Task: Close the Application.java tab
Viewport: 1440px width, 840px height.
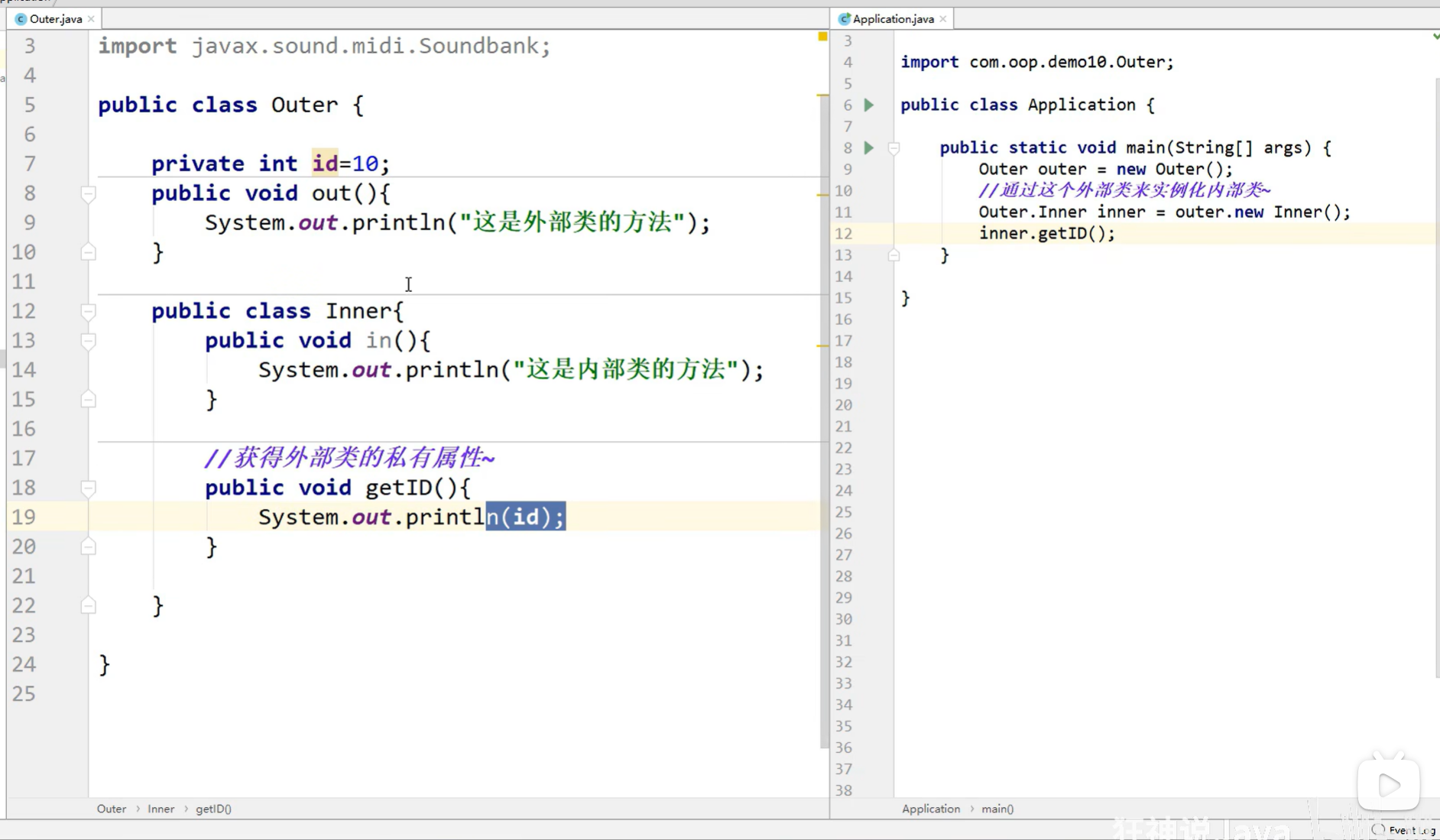Action: (943, 19)
